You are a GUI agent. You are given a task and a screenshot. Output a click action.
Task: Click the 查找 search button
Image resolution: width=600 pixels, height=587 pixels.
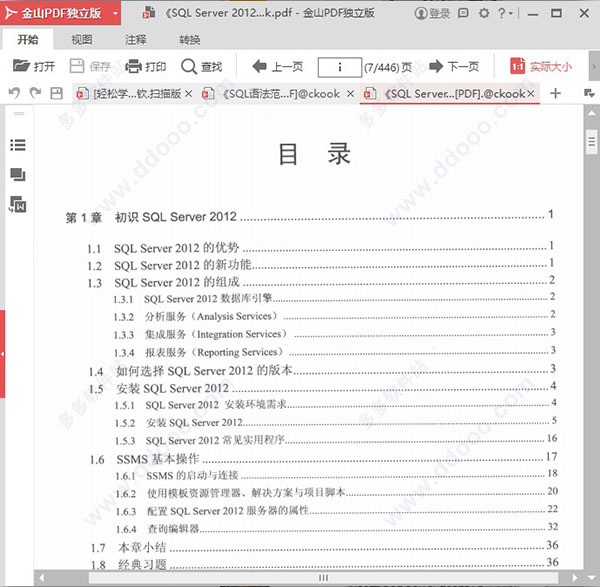pyautogui.click(x=202, y=67)
